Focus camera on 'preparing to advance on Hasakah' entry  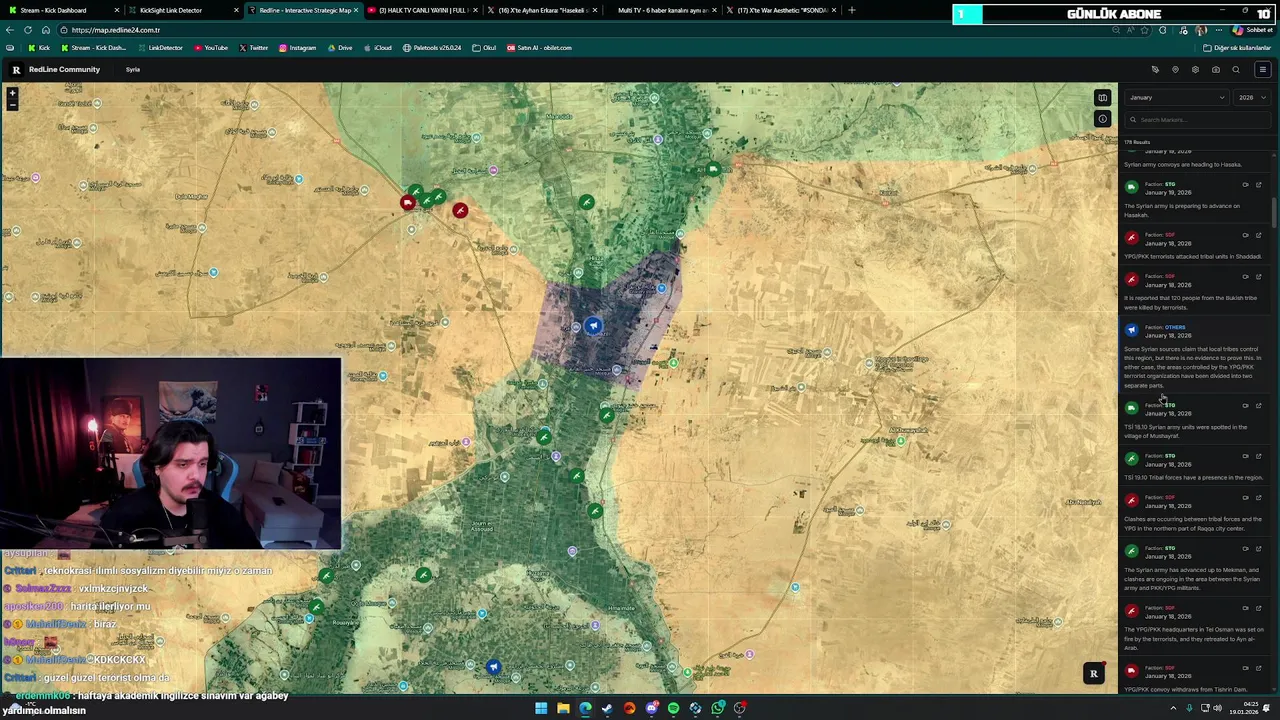[x=1245, y=185]
